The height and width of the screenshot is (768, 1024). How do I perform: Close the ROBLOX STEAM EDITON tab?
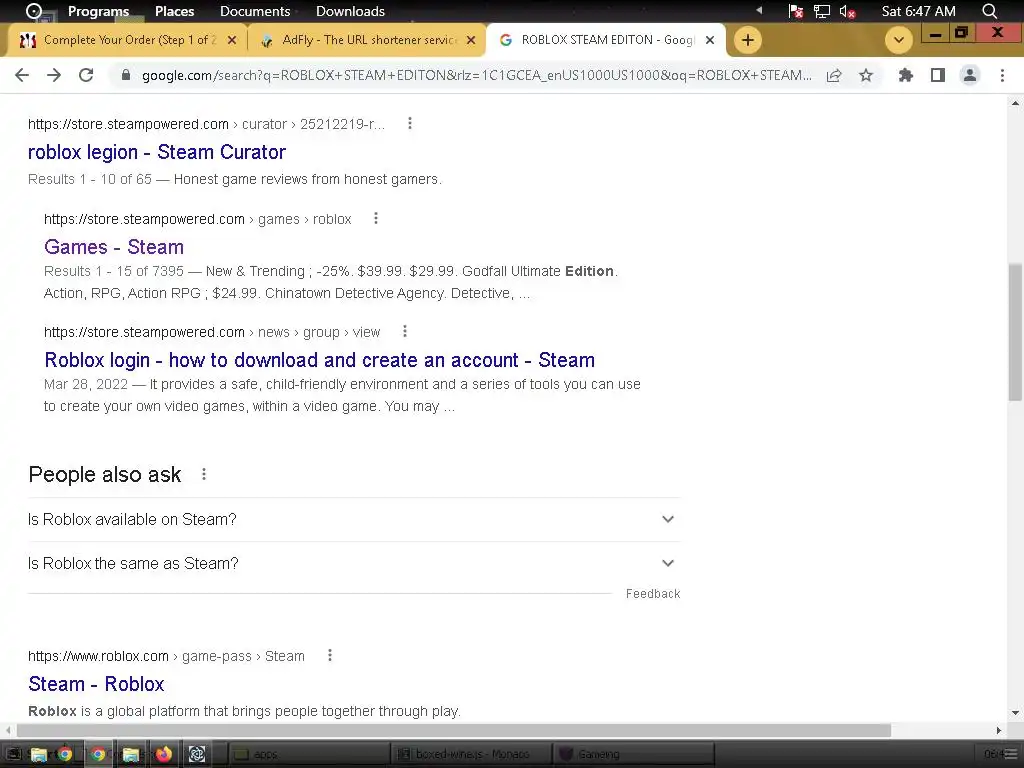point(710,40)
